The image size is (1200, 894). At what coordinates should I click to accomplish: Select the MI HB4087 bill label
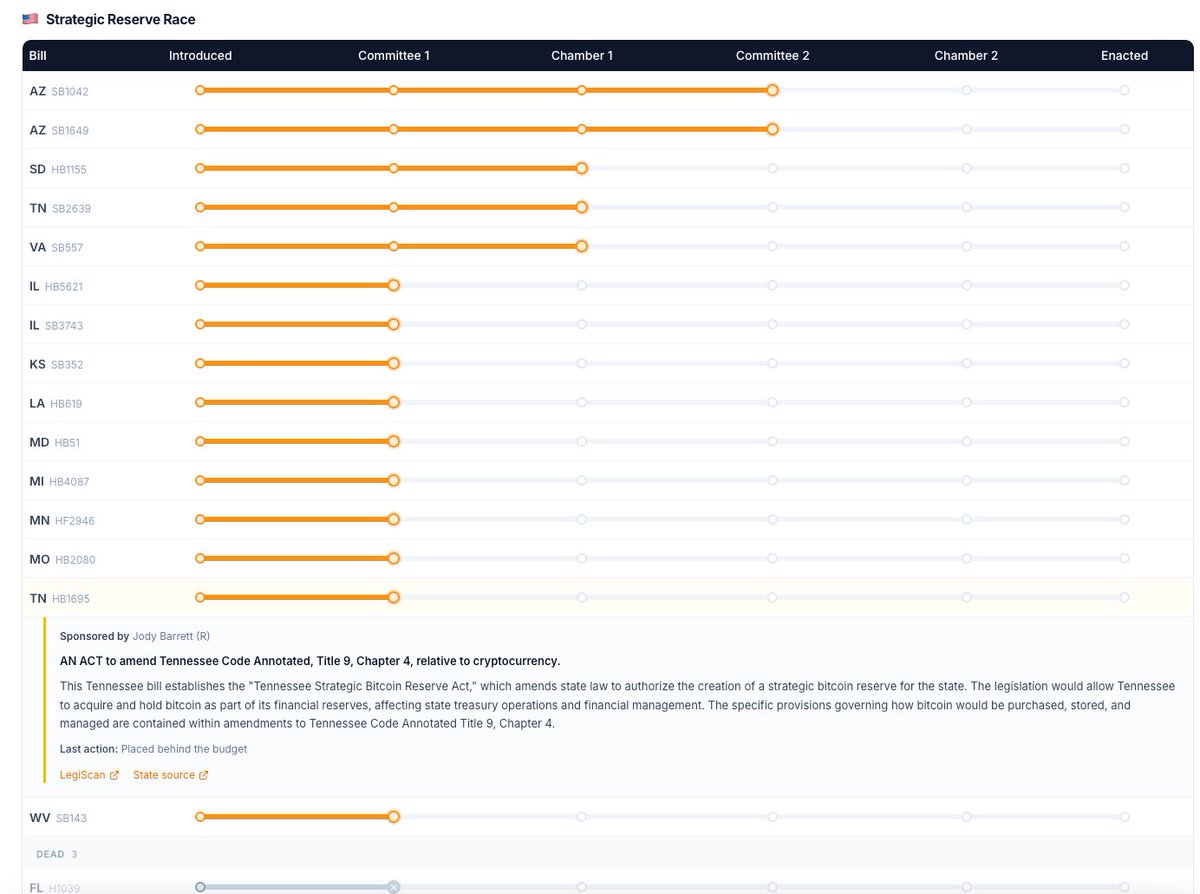tap(59, 481)
